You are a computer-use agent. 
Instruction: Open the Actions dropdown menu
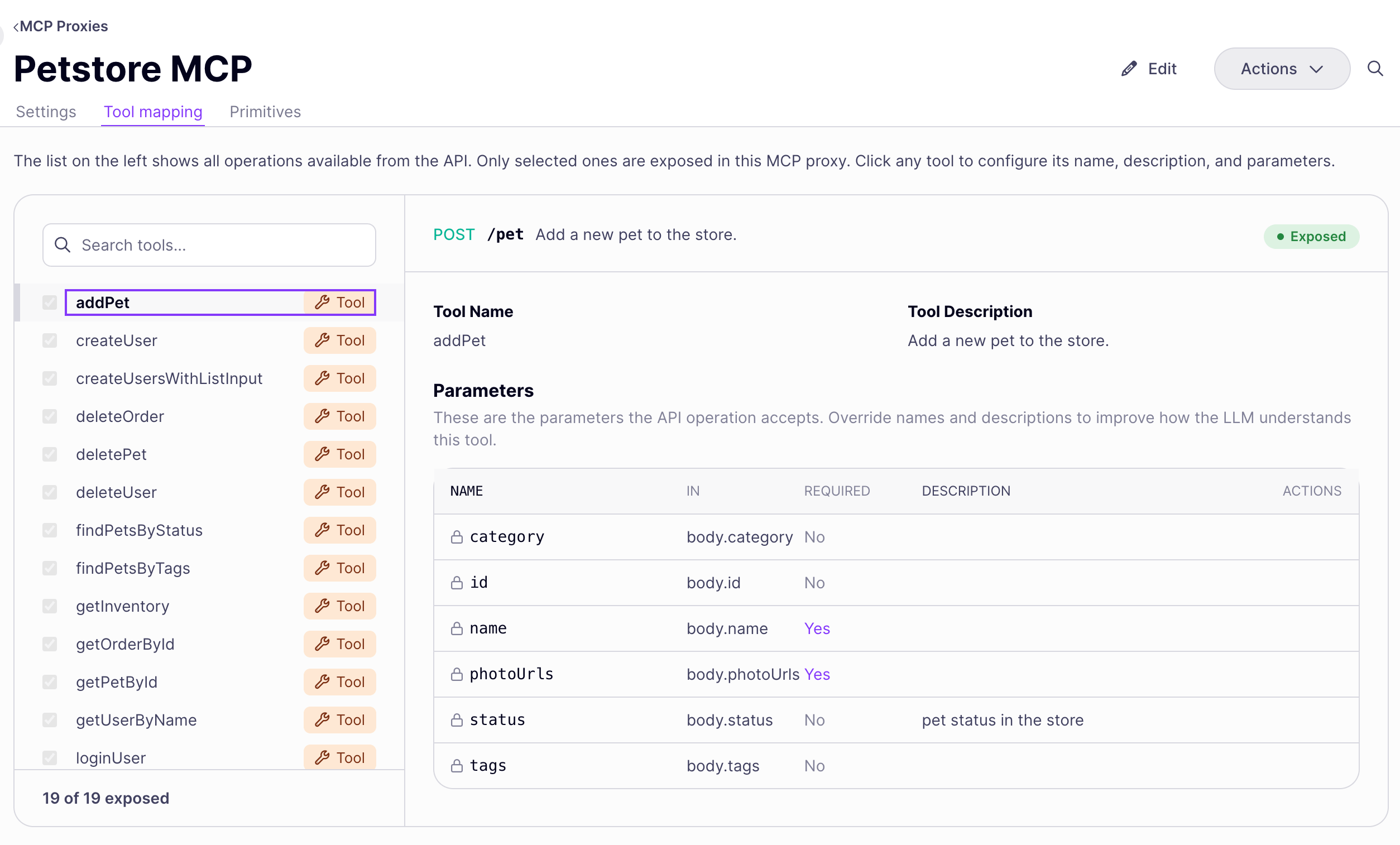click(x=1282, y=69)
